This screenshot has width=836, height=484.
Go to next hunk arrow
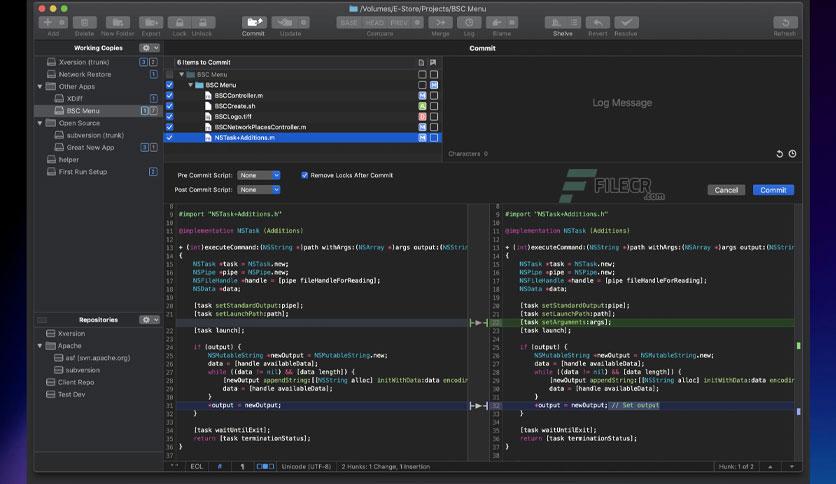tap(792, 466)
